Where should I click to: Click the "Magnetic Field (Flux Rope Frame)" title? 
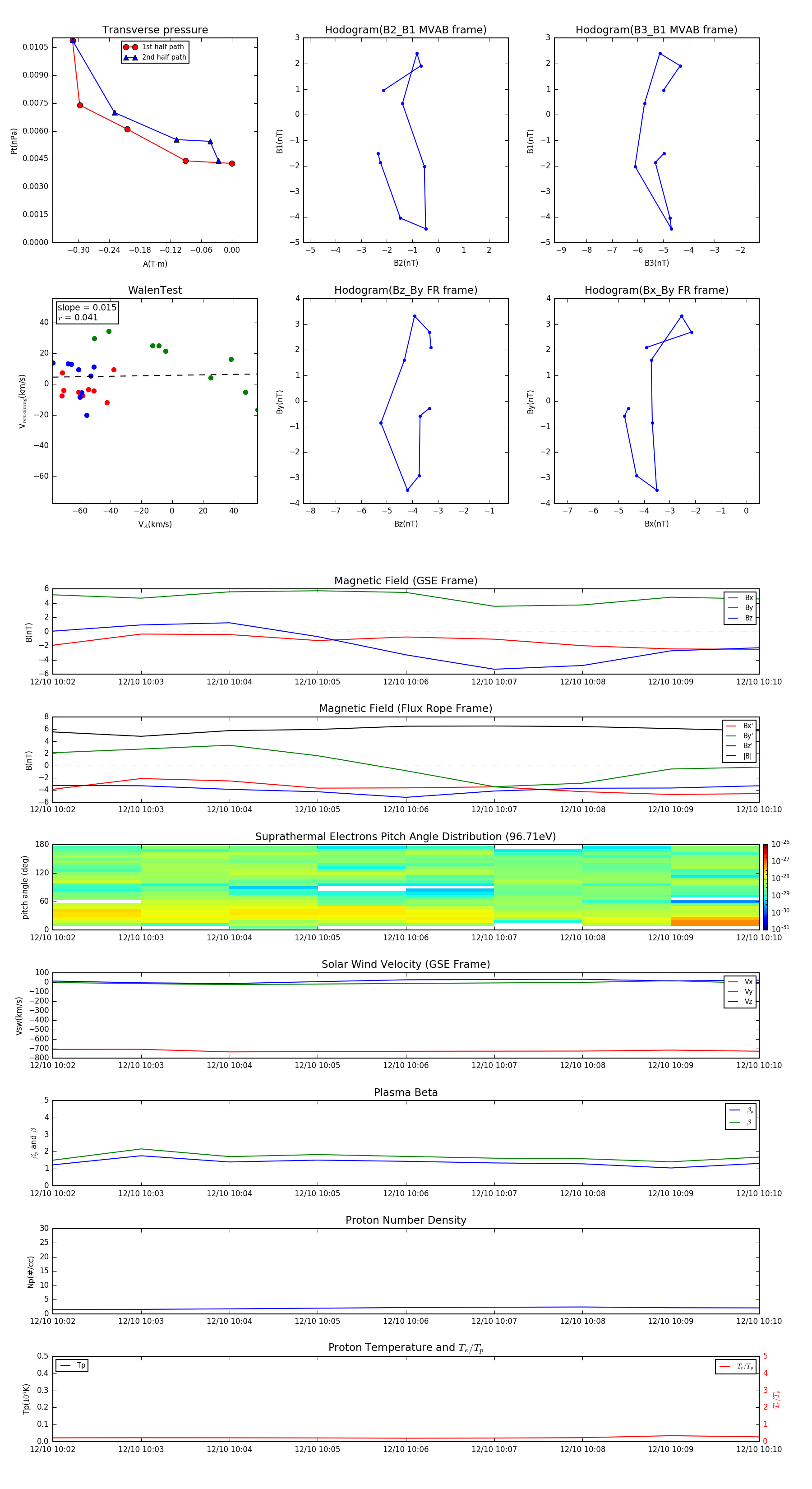(406, 709)
